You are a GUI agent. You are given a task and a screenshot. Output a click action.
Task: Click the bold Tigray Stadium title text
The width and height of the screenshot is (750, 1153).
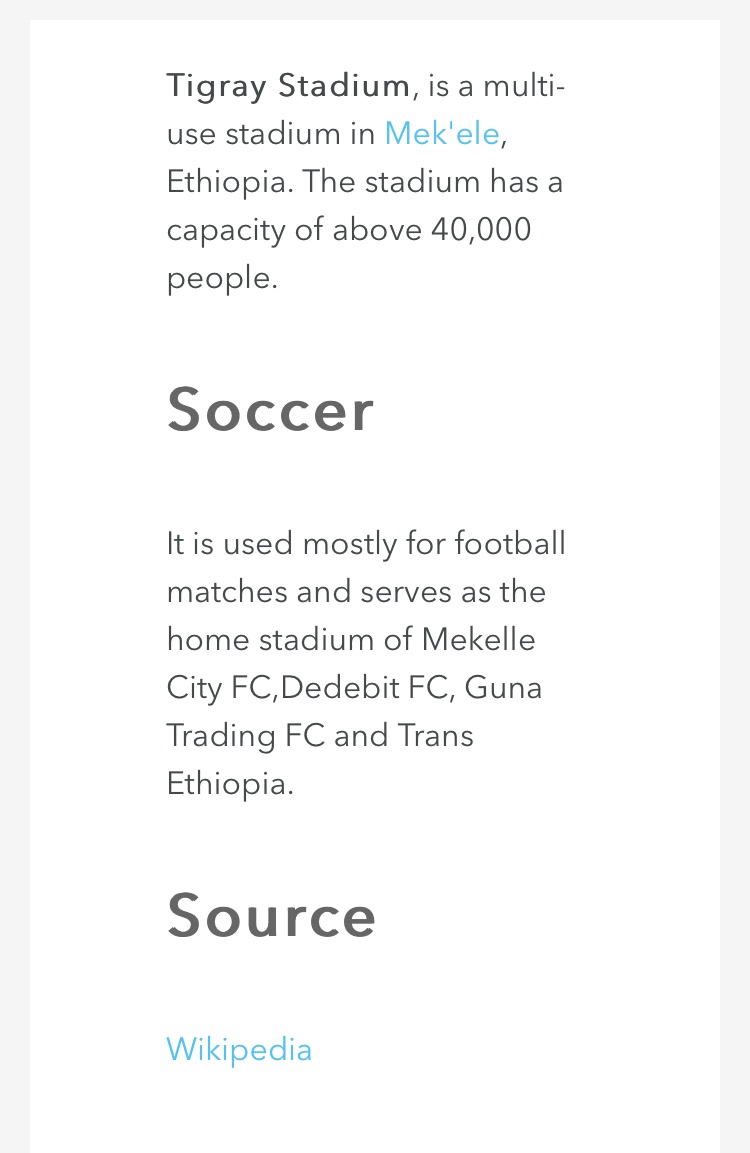[288, 86]
